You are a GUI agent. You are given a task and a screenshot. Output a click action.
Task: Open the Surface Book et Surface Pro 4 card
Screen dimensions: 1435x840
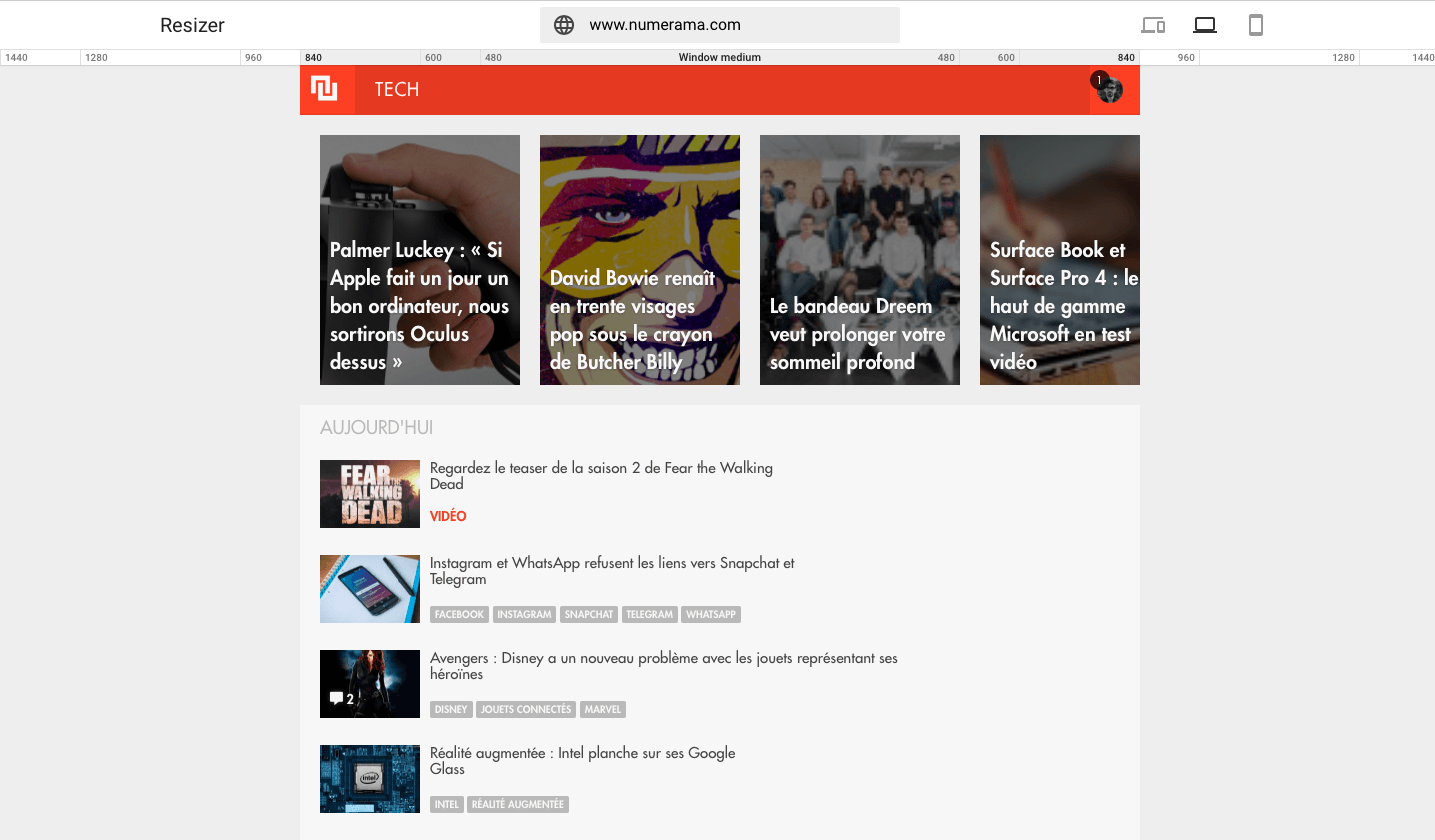point(1060,260)
